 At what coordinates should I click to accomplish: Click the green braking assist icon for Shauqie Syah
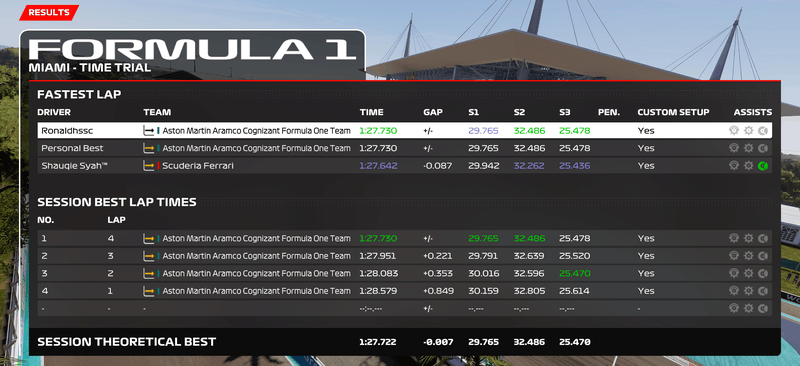coord(763,165)
